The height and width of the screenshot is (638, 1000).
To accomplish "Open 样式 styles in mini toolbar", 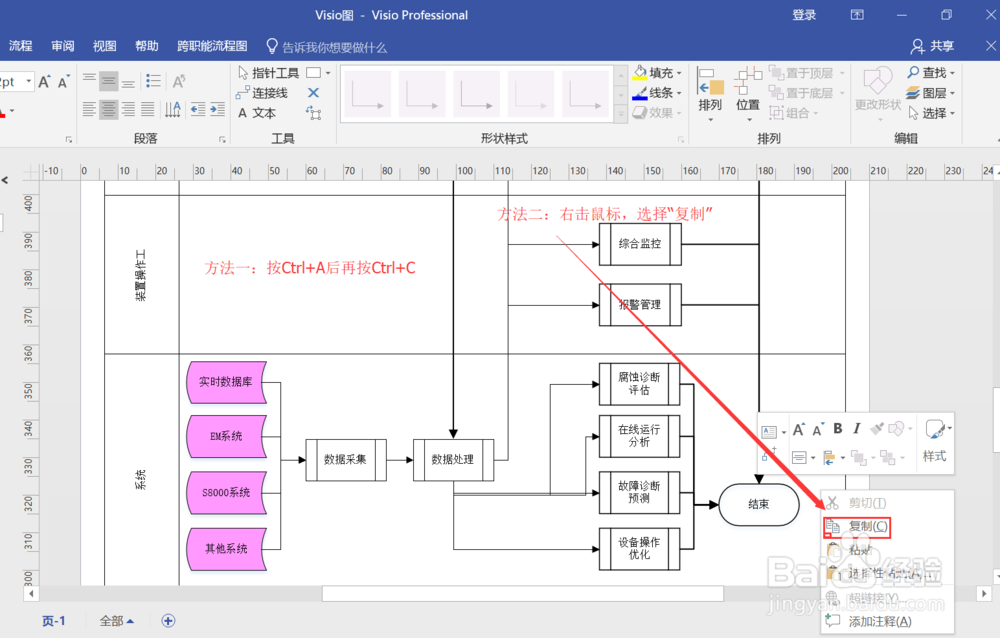I will [x=935, y=440].
